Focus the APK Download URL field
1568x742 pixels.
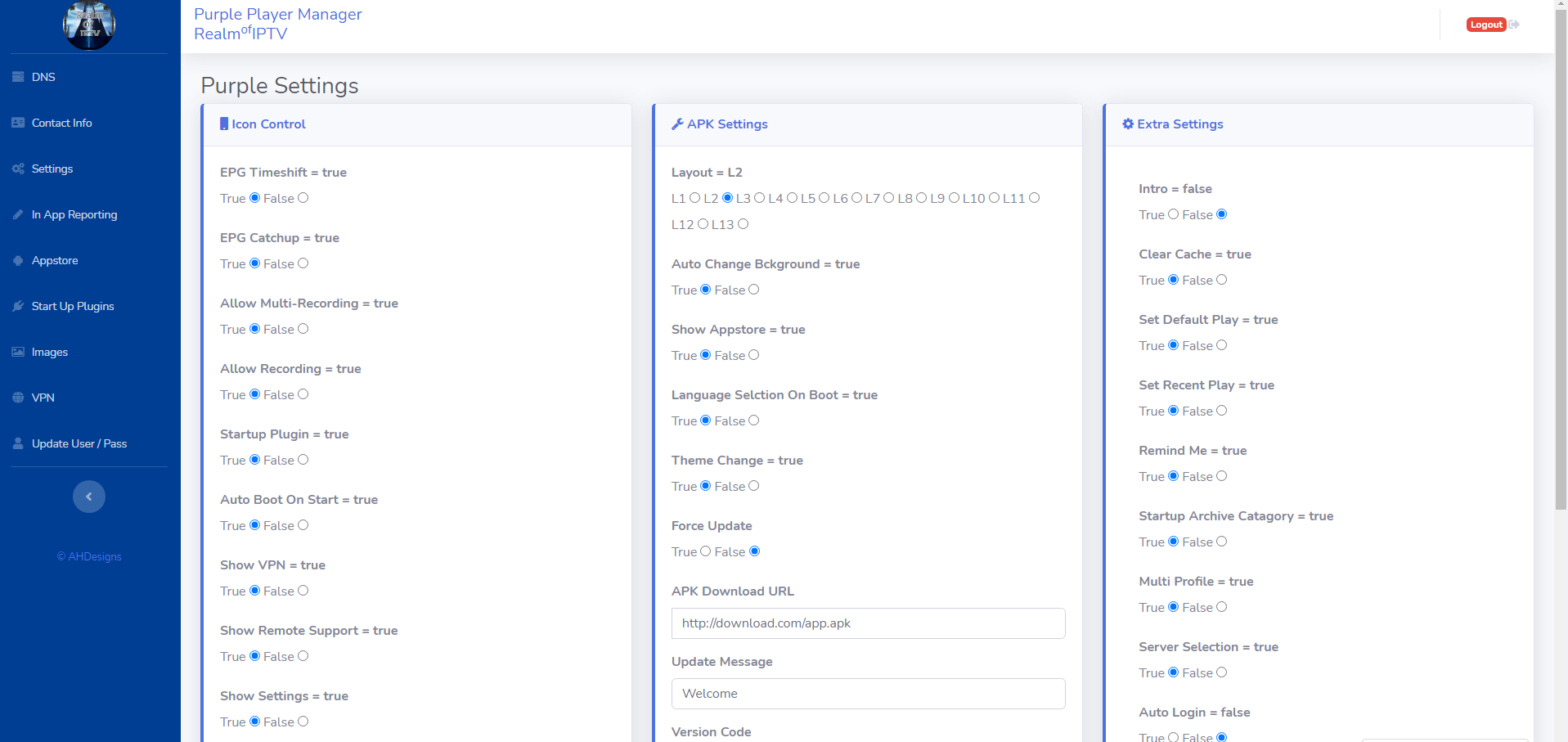pos(868,623)
